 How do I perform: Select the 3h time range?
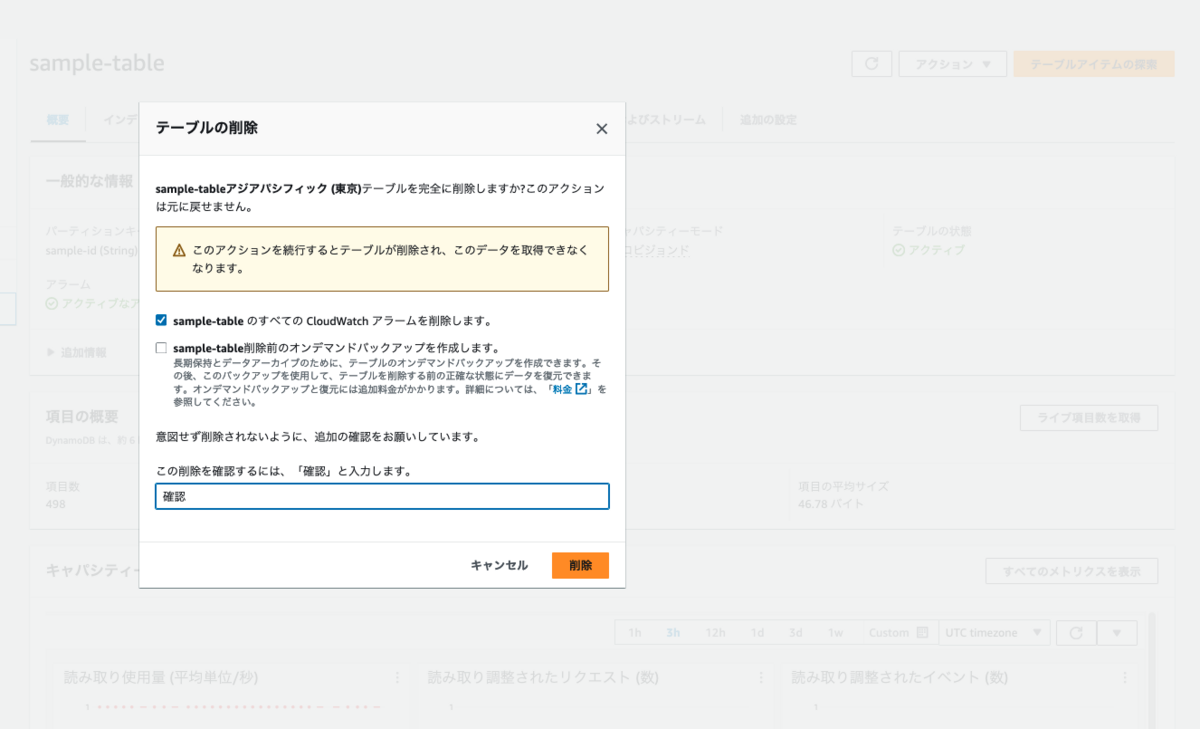coord(673,633)
